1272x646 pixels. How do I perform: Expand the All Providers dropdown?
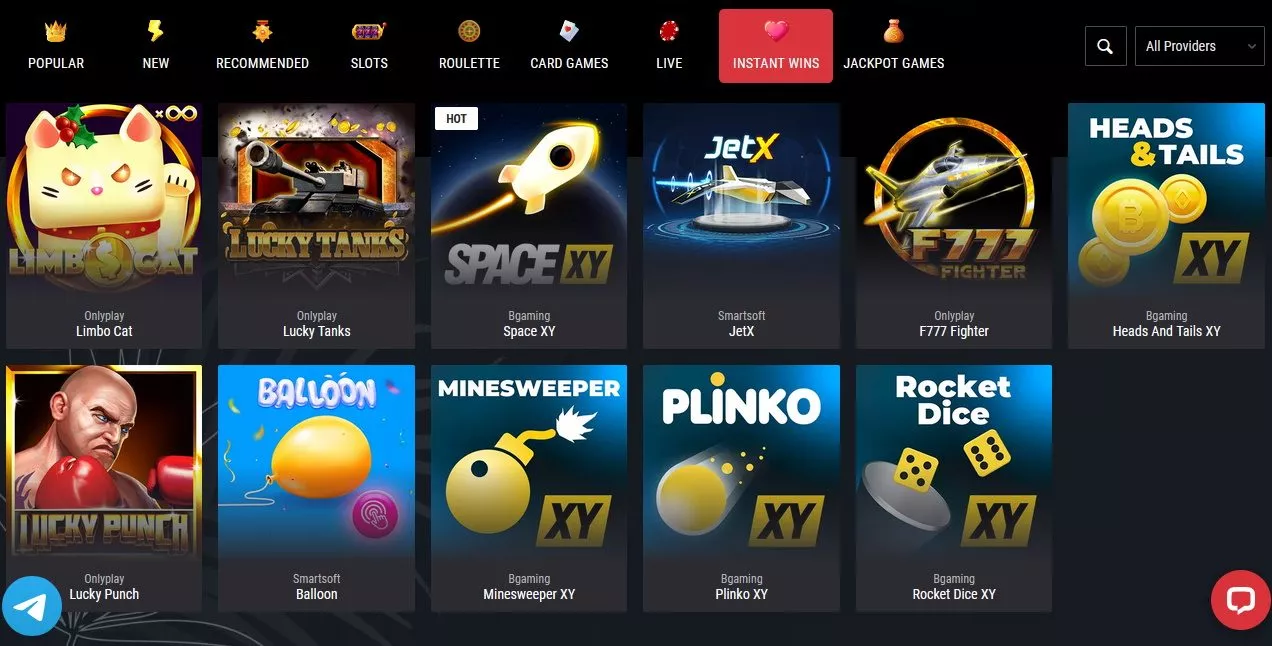tap(1199, 46)
